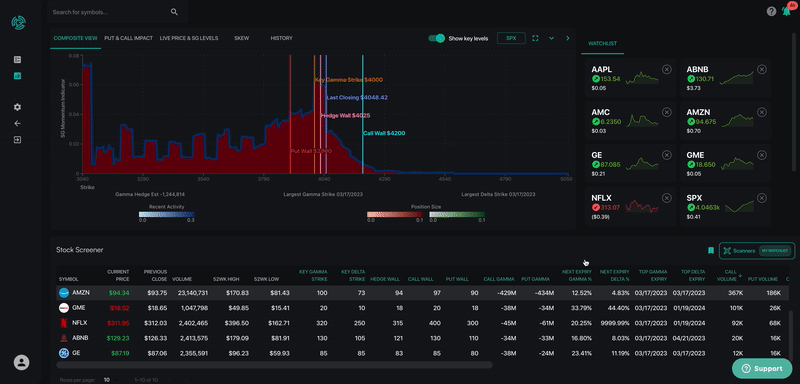
Task: Select the Watchlist tab
Action: (603, 44)
